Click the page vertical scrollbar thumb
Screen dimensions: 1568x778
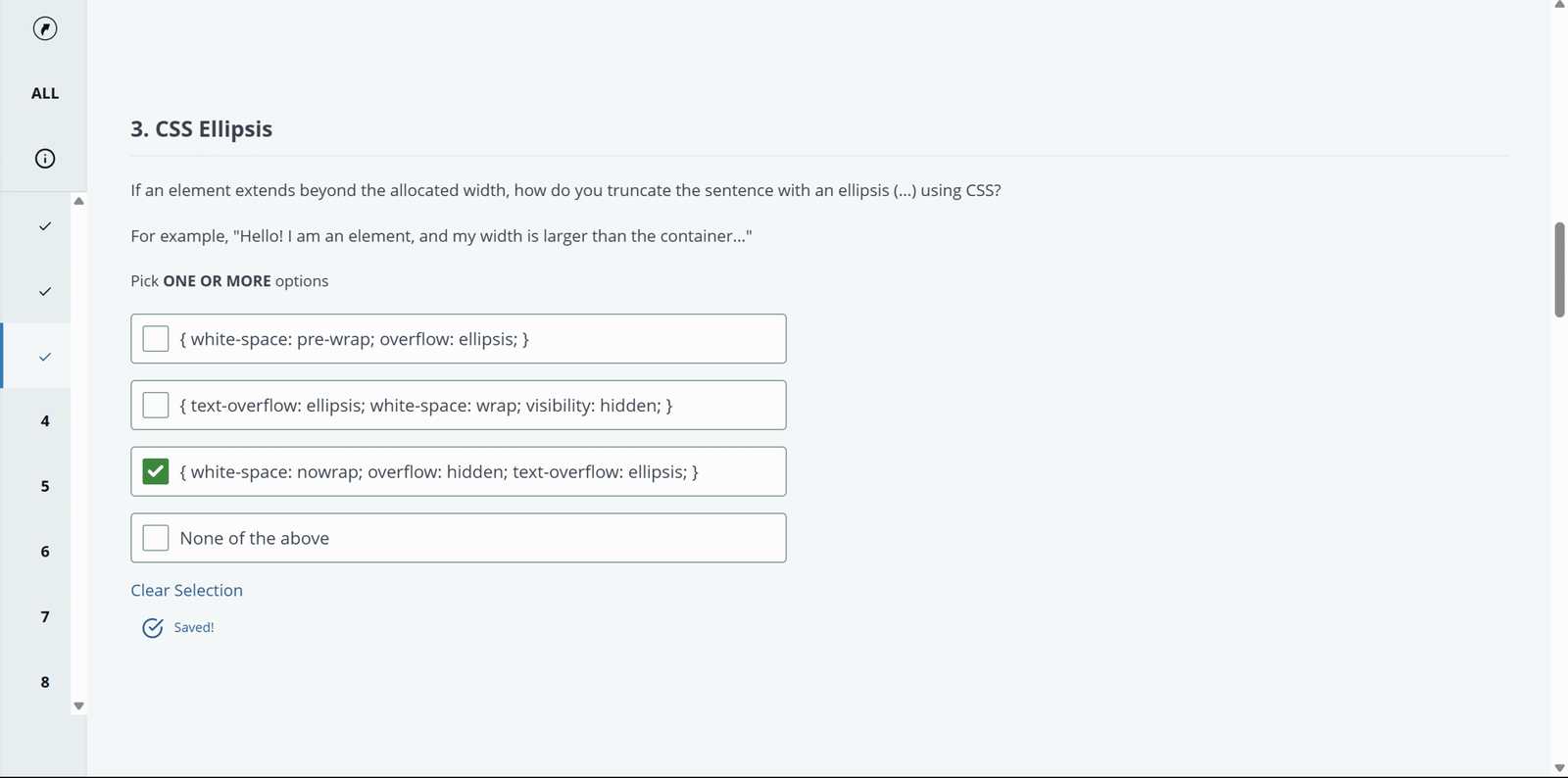pyautogui.click(x=1559, y=269)
